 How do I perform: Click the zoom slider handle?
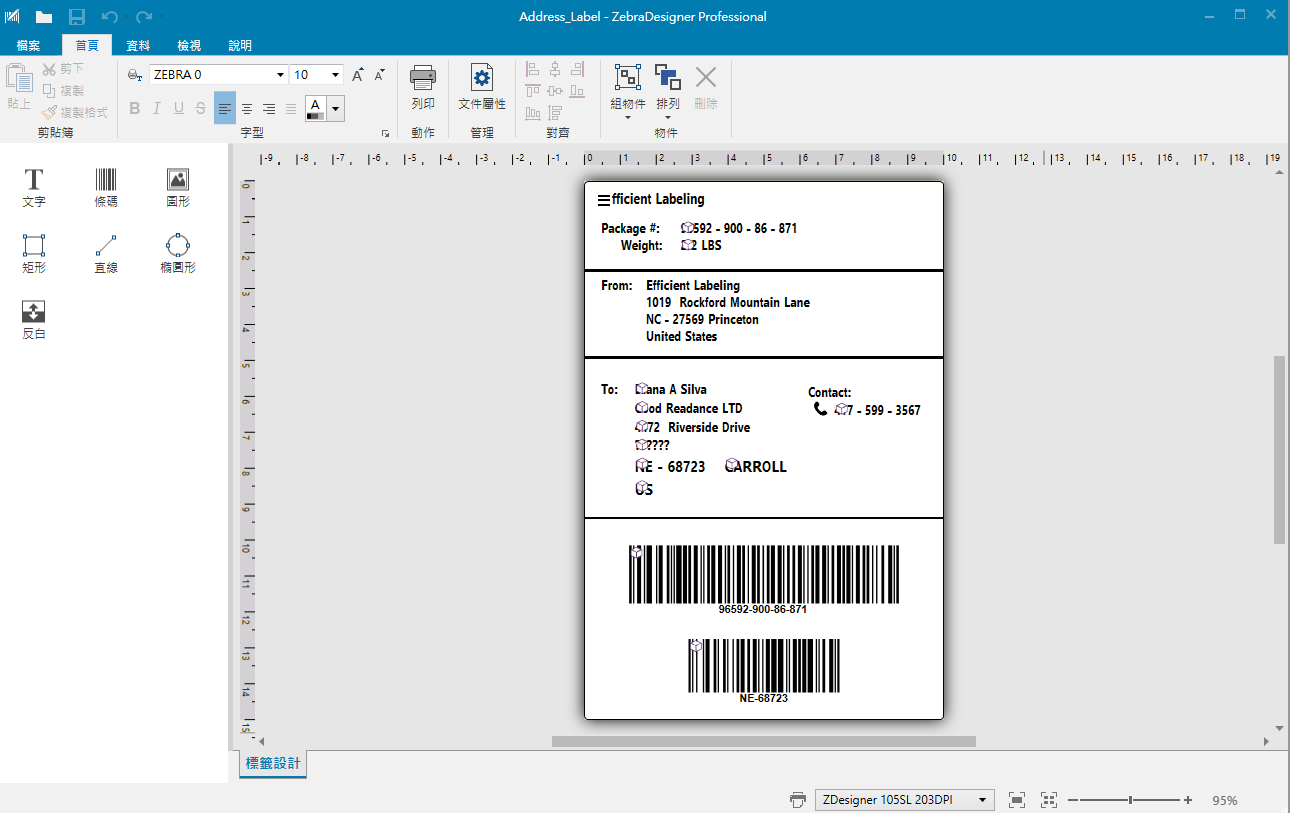tap(1131, 800)
